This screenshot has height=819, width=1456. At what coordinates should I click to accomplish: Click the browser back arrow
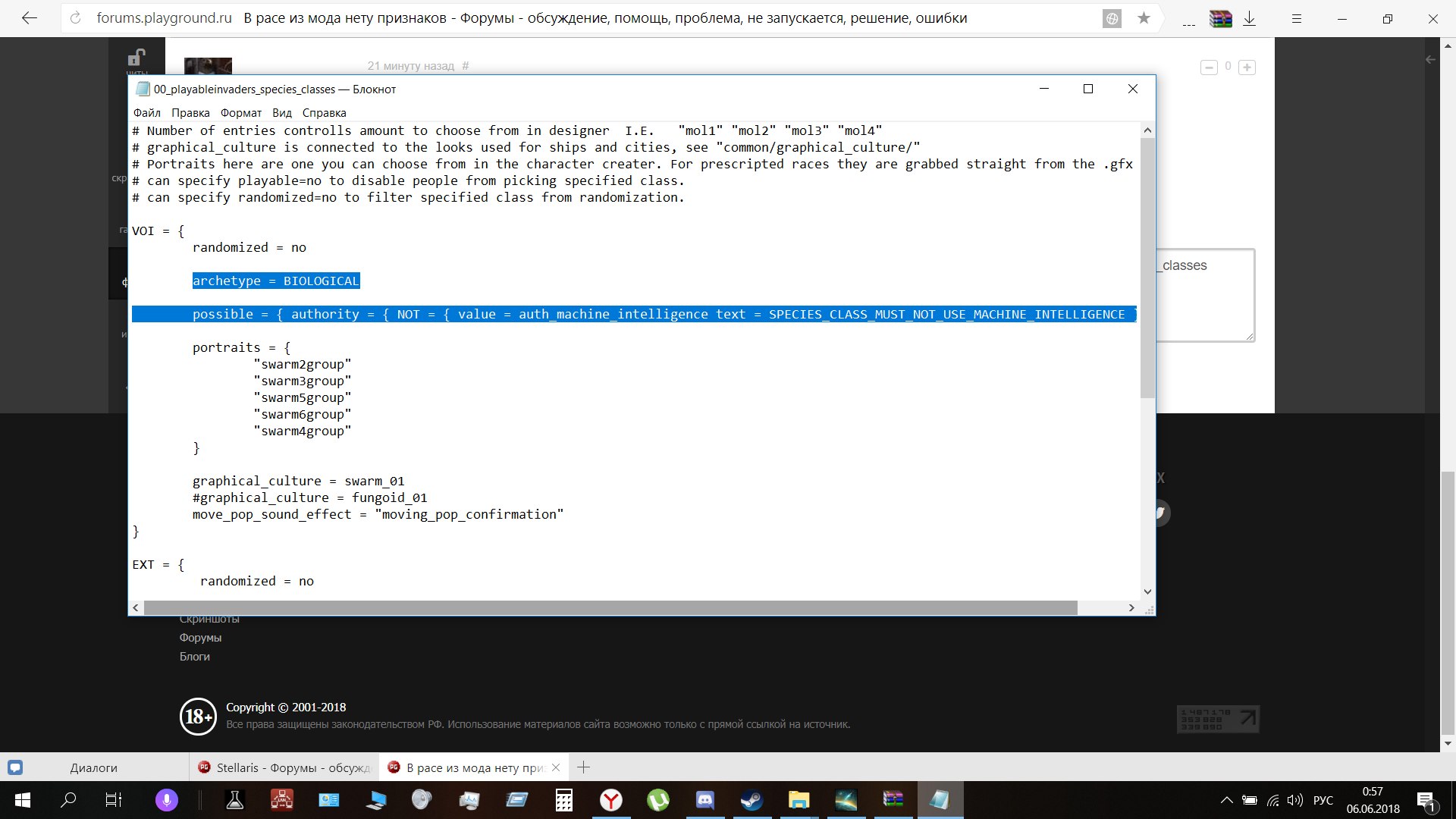pyautogui.click(x=29, y=18)
